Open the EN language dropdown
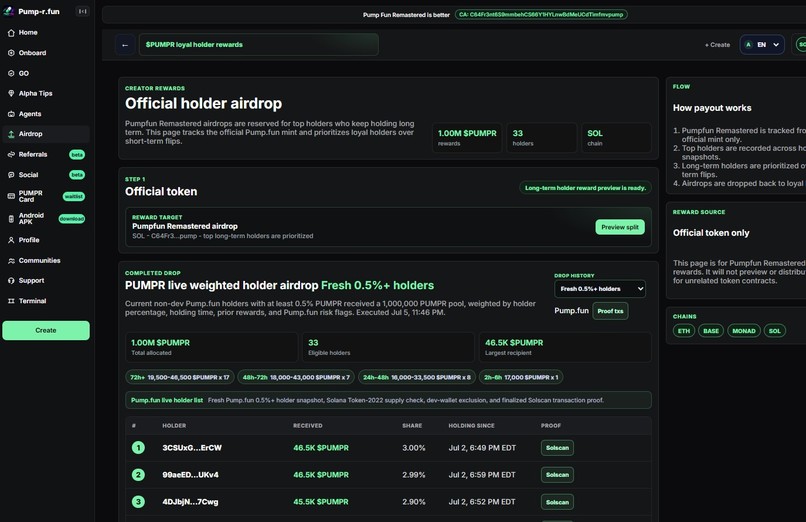Viewport: 806px width, 522px height. (762, 45)
